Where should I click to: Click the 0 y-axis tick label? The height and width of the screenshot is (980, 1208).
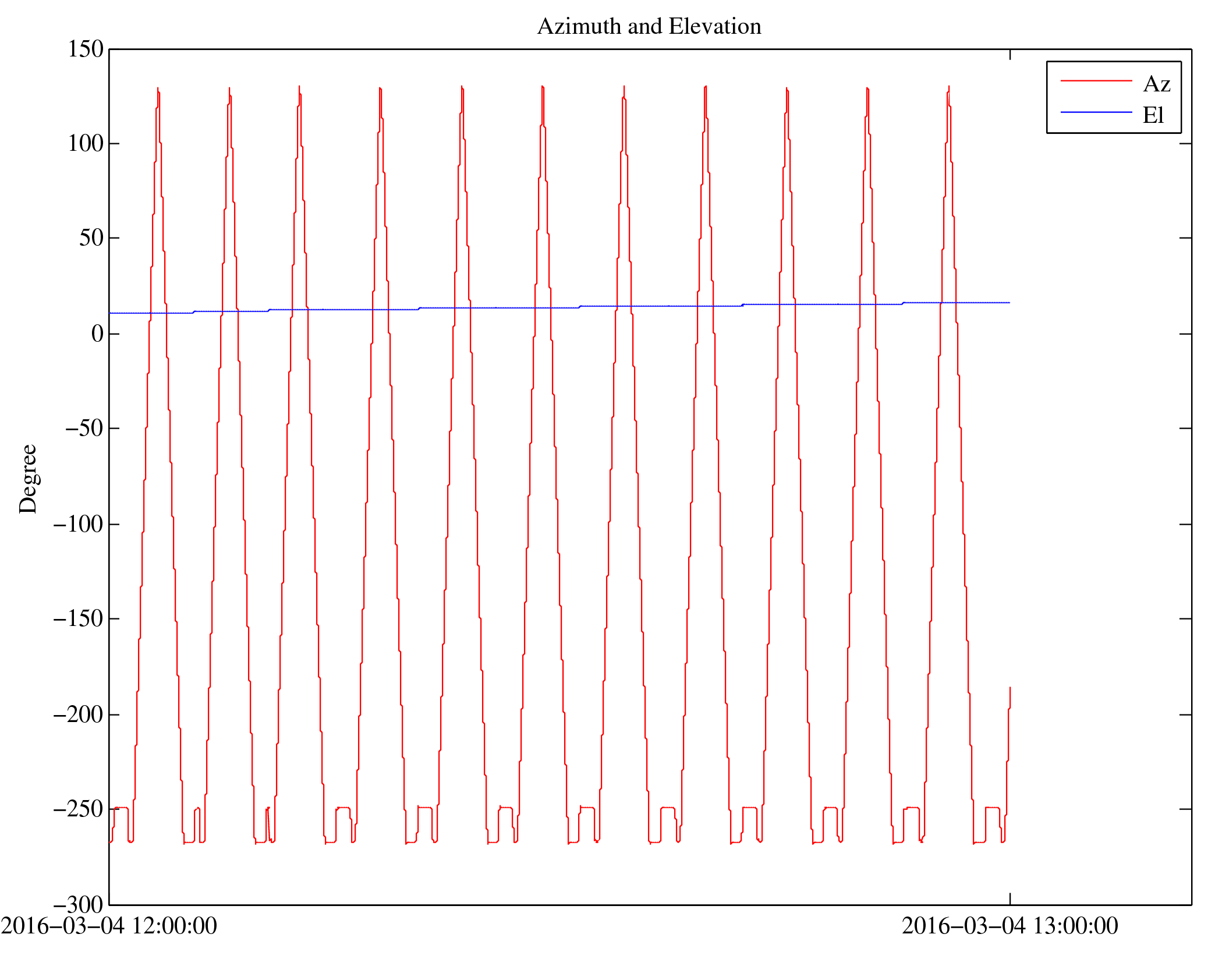97,334
